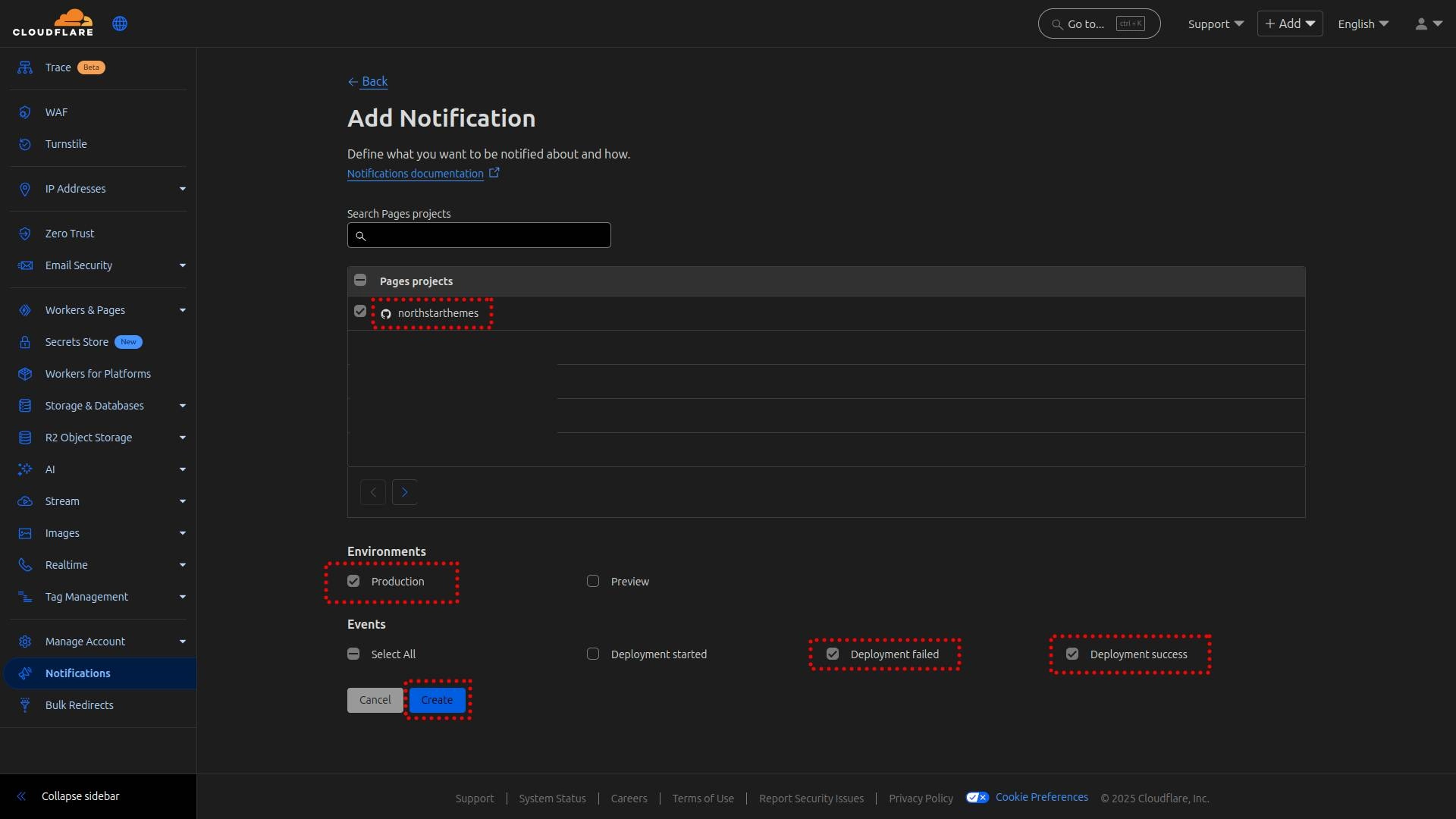Click the Notifications megaphone icon
Screen dimensions: 1456x819
(x=25, y=673)
